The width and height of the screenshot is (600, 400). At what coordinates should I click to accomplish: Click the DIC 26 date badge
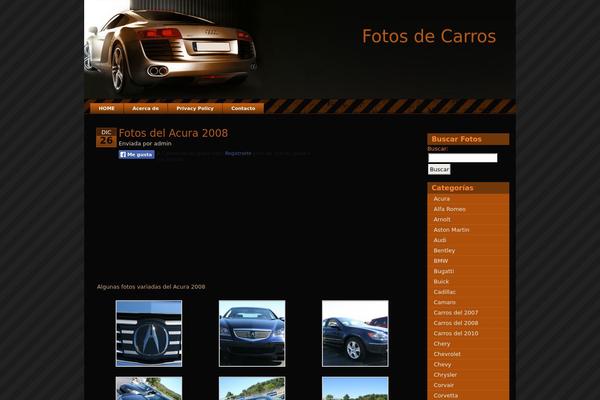click(106, 137)
